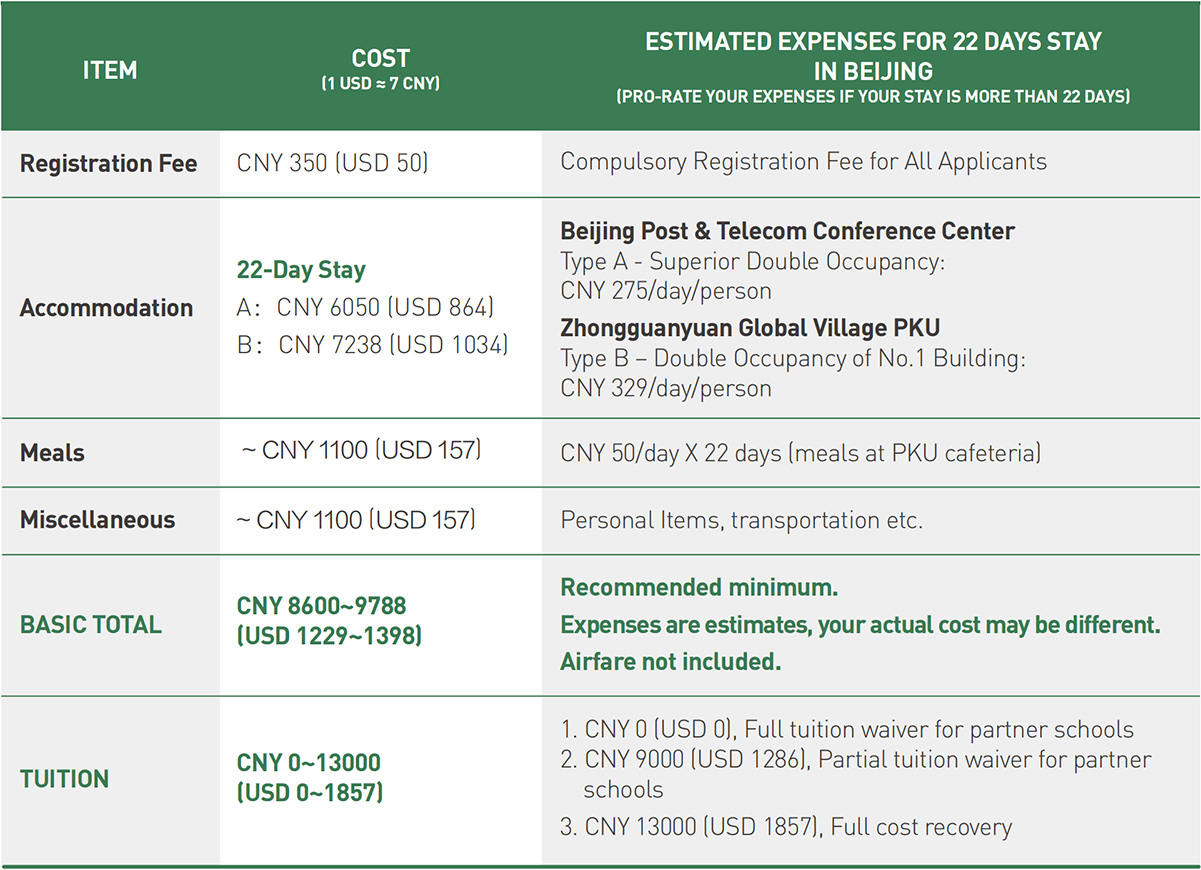Click the Full cost recovery tuition option
Image resolution: width=1201 pixels, height=870 pixels.
click(798, 827)
